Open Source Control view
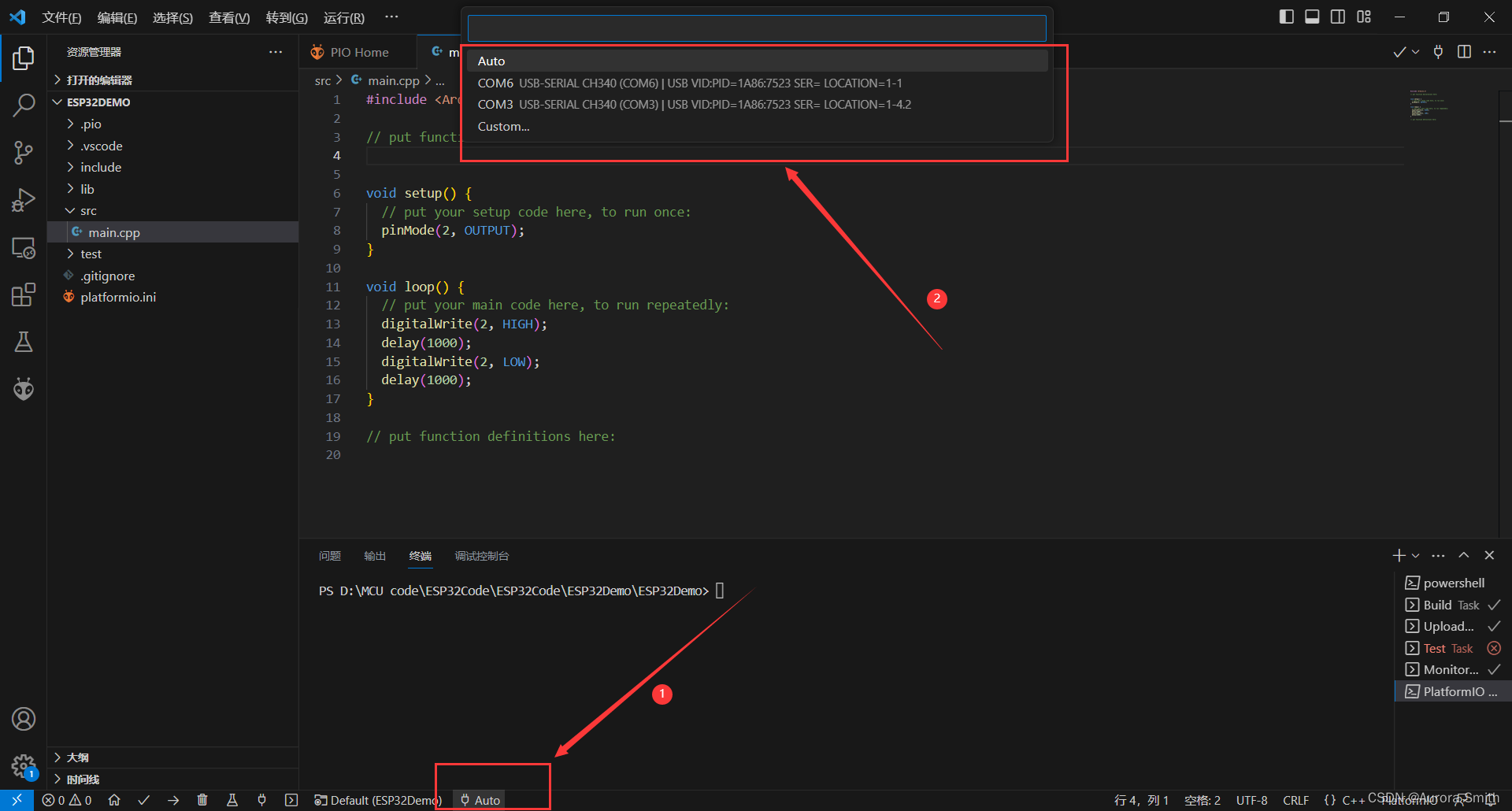The image size is (1512, 811). (24, 153)
